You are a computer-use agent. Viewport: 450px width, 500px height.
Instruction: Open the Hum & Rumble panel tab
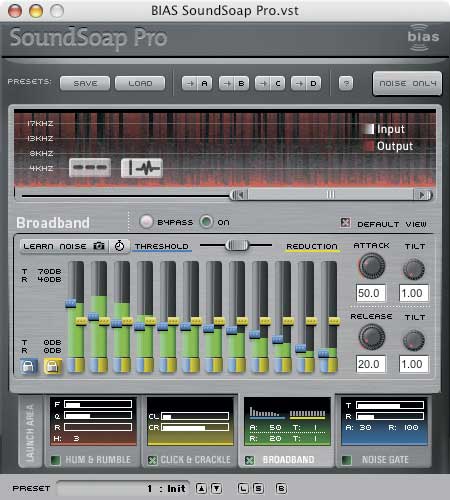tap(98, 460)
